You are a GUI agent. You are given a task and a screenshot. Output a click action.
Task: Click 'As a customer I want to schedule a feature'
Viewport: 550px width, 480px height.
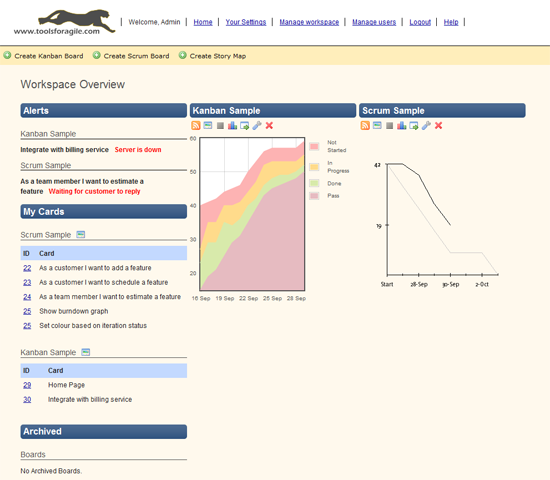click(103, 282)
